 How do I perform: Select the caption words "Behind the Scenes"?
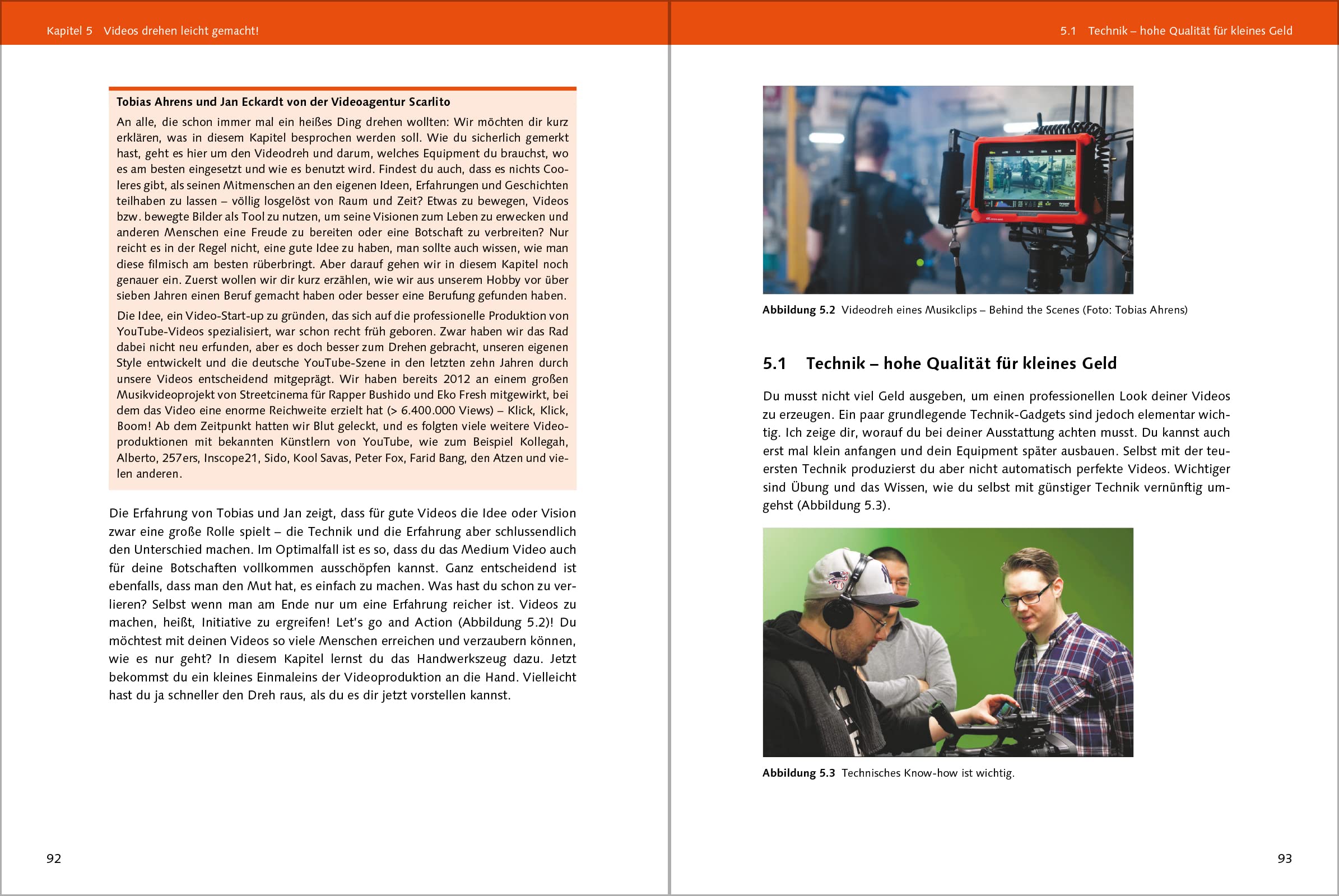pos(1034,310)
